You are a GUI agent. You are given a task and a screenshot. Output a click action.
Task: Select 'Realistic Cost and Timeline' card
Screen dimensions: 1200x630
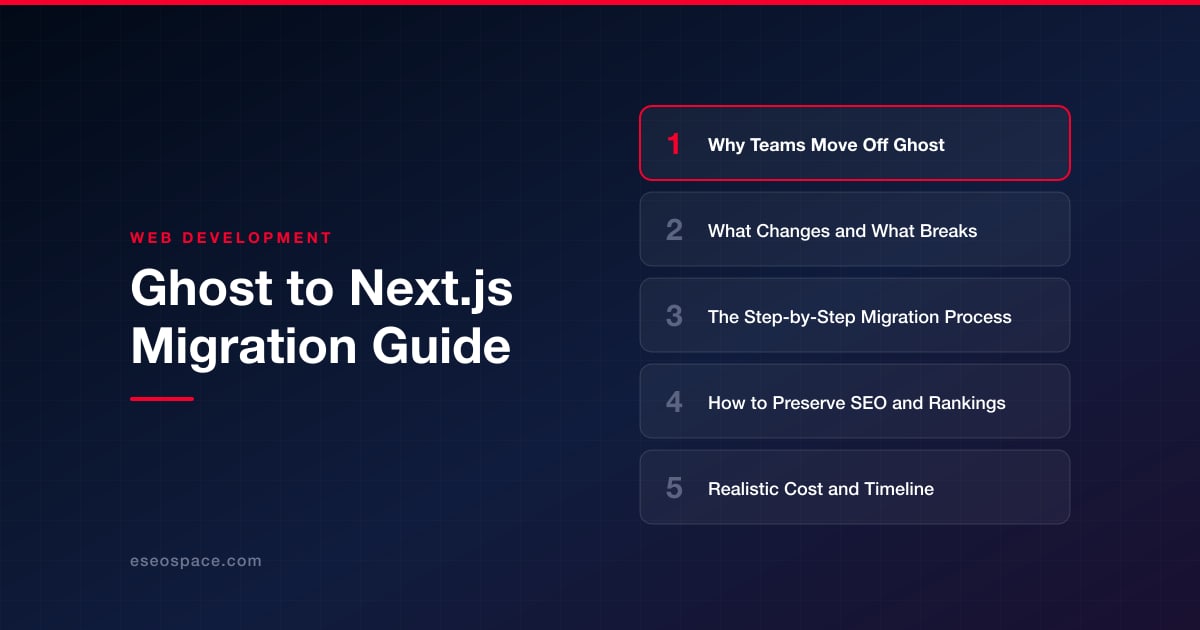pos(855,487)
